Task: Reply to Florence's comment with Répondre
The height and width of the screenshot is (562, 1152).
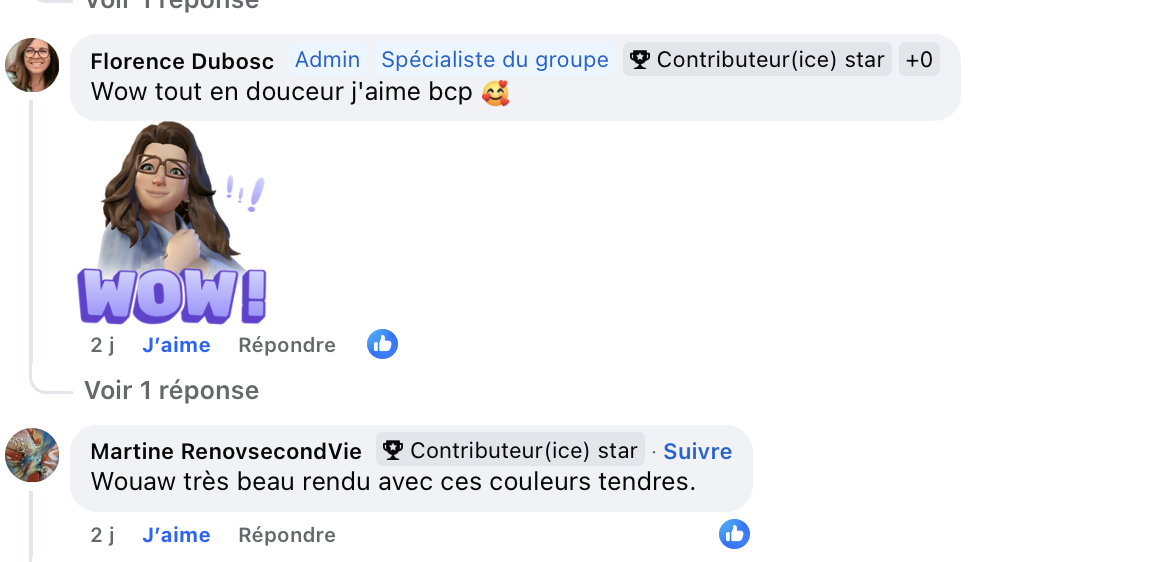Action: [x=287, y=345]
